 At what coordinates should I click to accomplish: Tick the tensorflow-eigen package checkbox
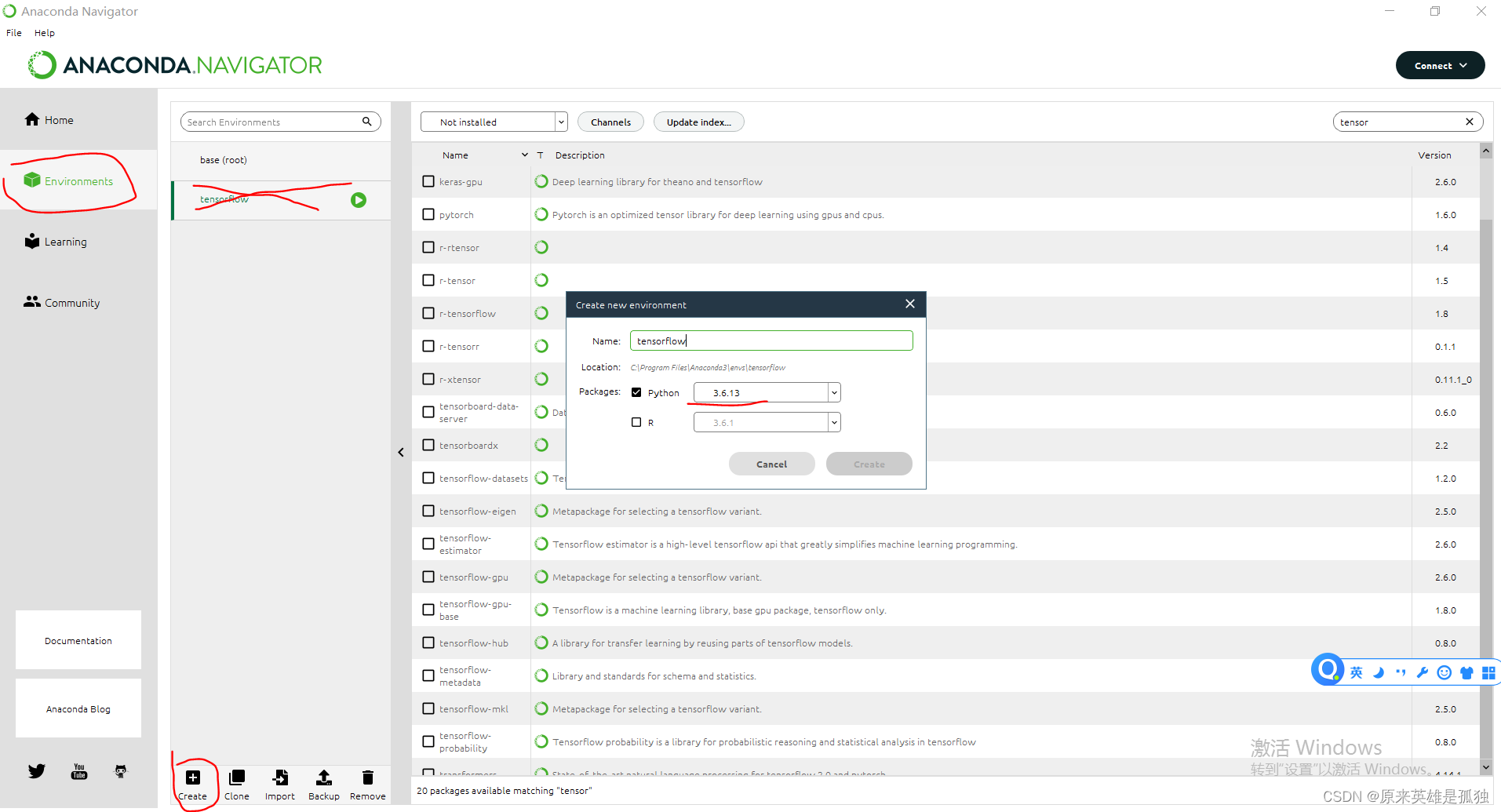pyautogui.click(x=428, y=511)
